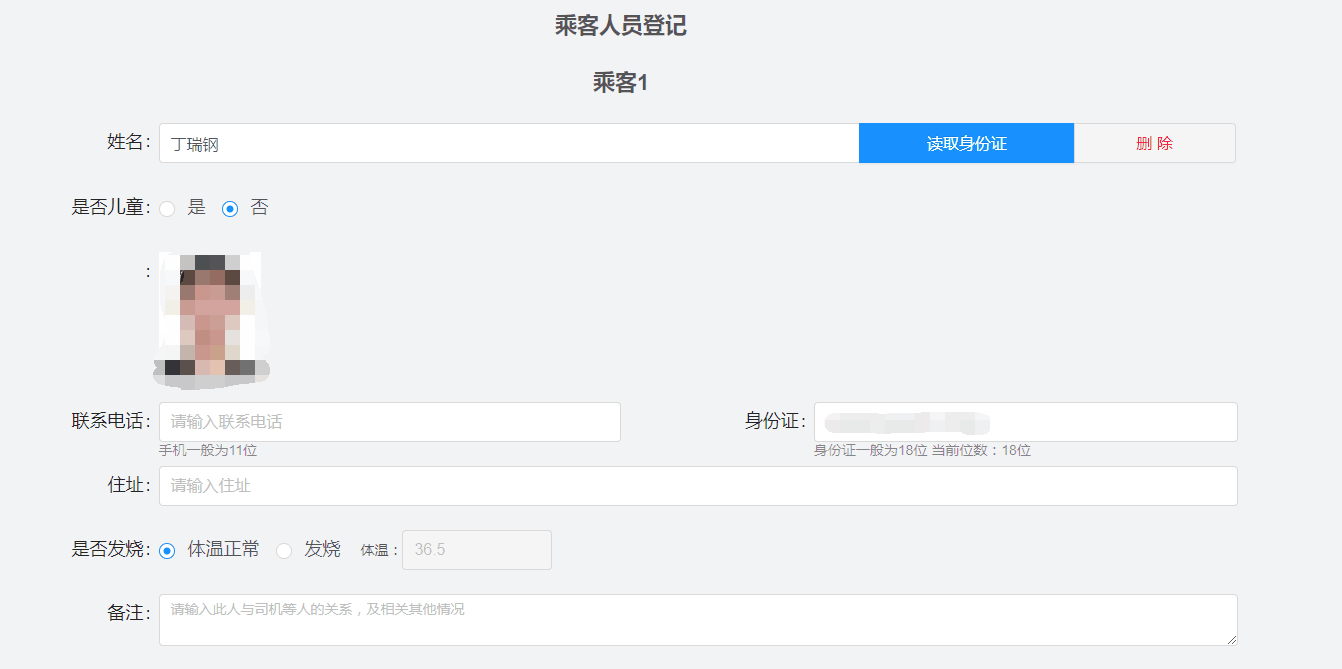Click inside the 备注 remarks textarea
1342x669 pixels.
tap(697, 620)
